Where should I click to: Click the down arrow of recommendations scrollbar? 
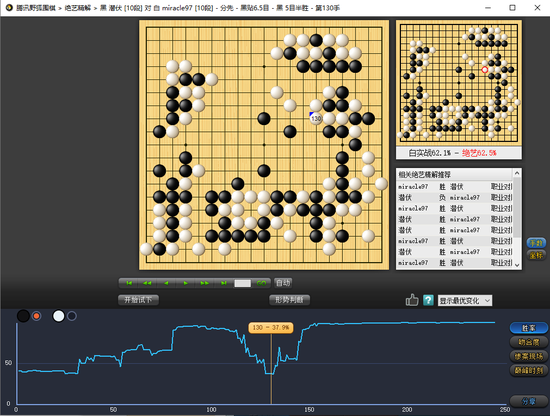click(x=517, y=265)
